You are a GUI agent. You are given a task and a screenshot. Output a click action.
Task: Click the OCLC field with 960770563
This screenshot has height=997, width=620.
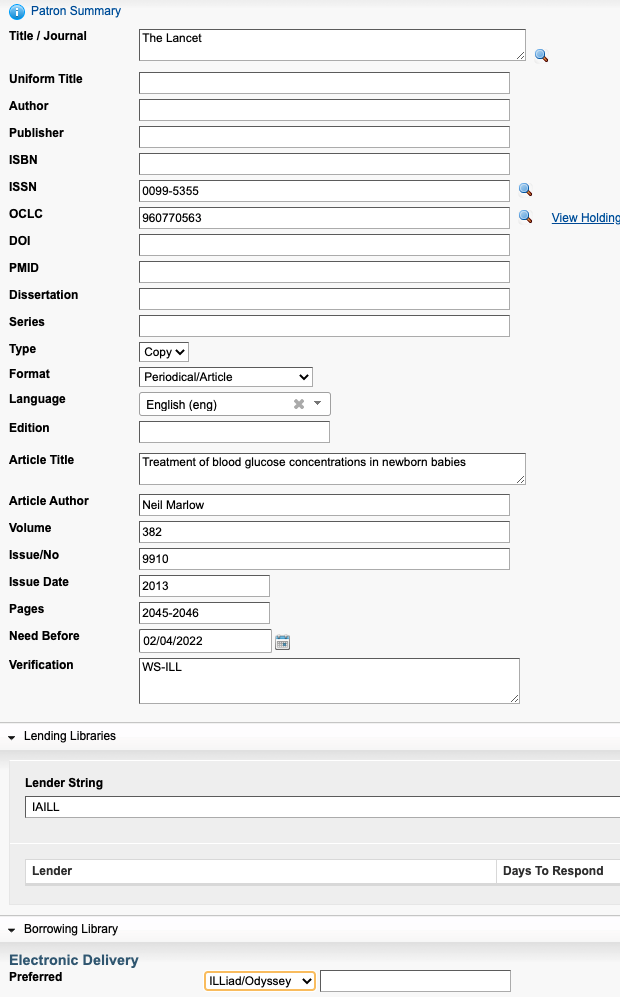pyautogui.click(x=324, y=217)
